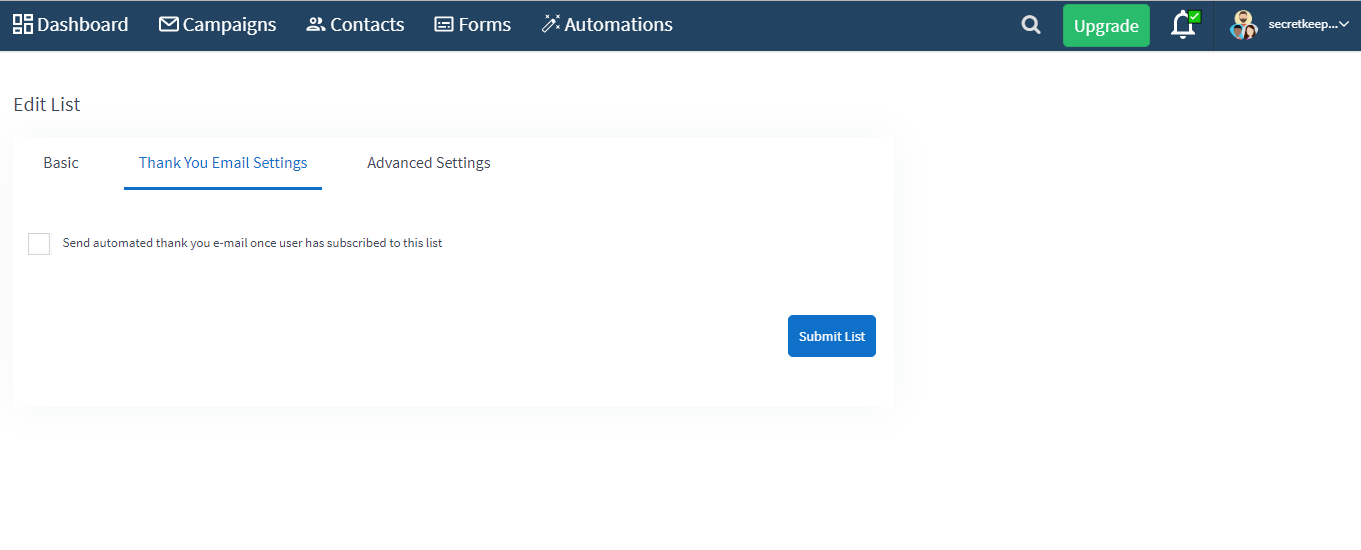1361x550 pixels.
Task: Switch to the Basic tab
Action: 61,162
